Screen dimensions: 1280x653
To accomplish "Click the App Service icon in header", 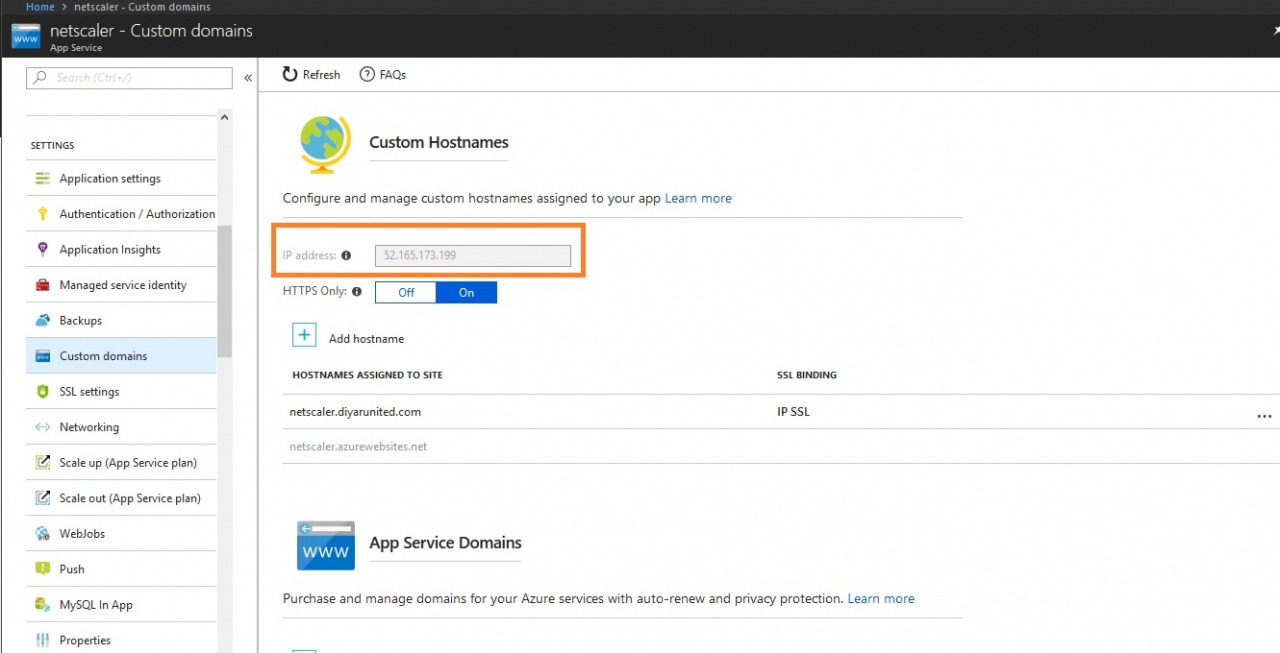I will pyautogui.click(x=25, y=37).
